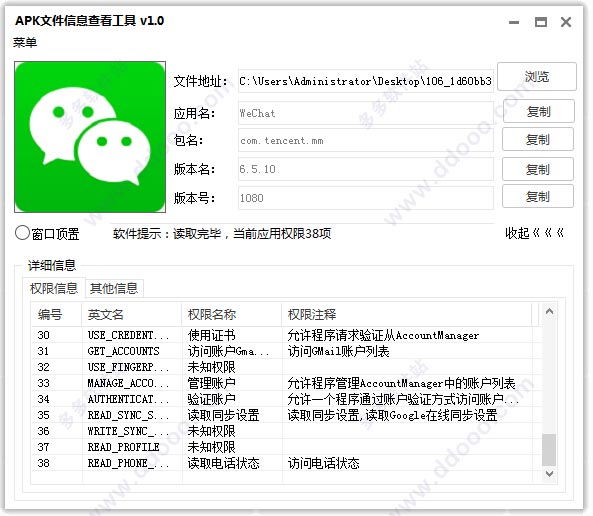The height and width of the screenshot is (516, 593).
Task: Copy the version name with 复制 beside 版本名
Action: click(x=537, y=169)
